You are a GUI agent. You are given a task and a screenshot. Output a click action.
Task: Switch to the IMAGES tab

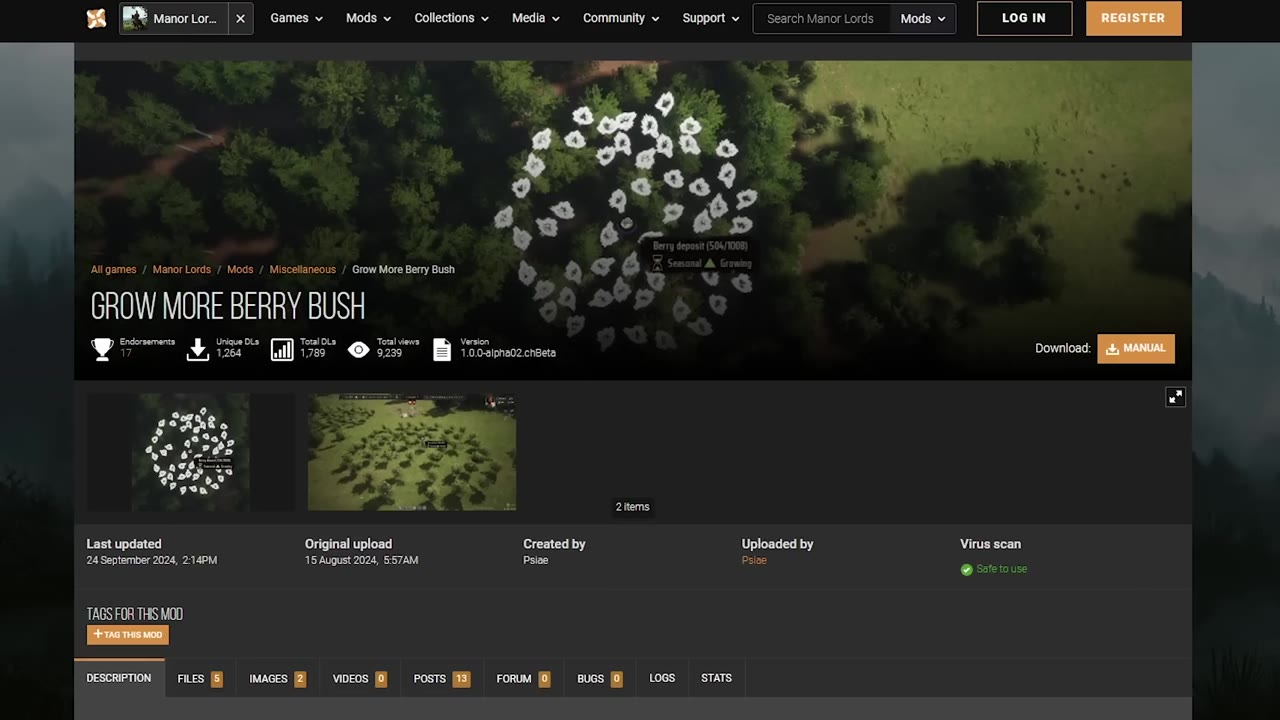pyautogui.click(x=277, y=678)
